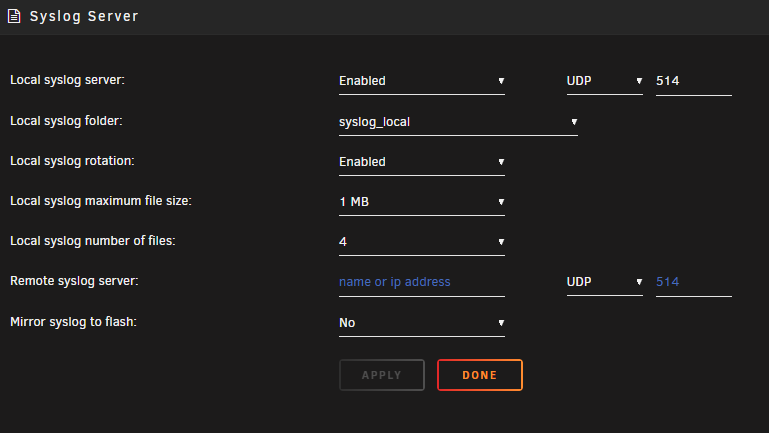
Task: Click the DONE button
Action: (x=480, y=375)
